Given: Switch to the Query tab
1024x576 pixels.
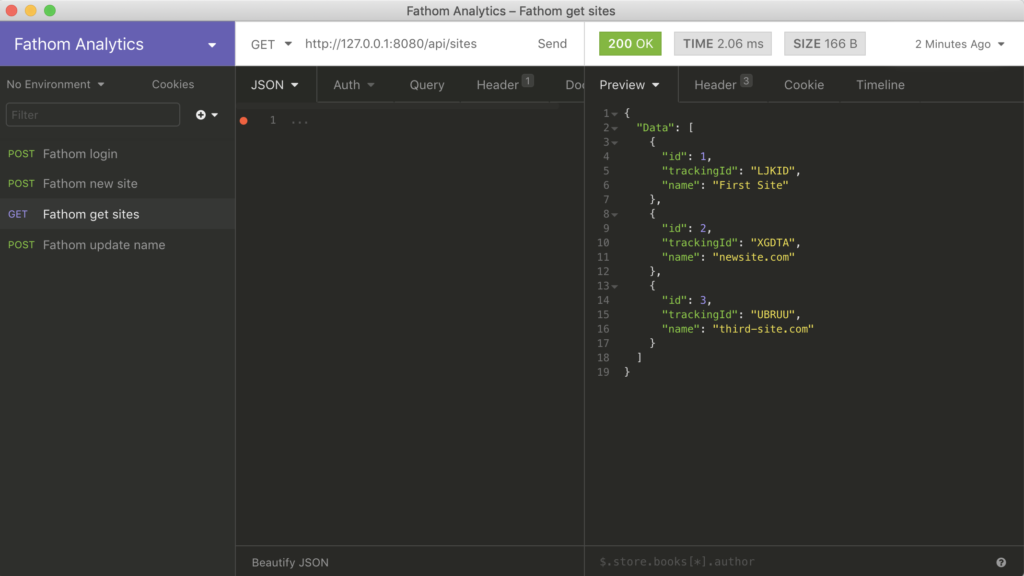Looking at the screenshot, I should click(x=427, y=85).
